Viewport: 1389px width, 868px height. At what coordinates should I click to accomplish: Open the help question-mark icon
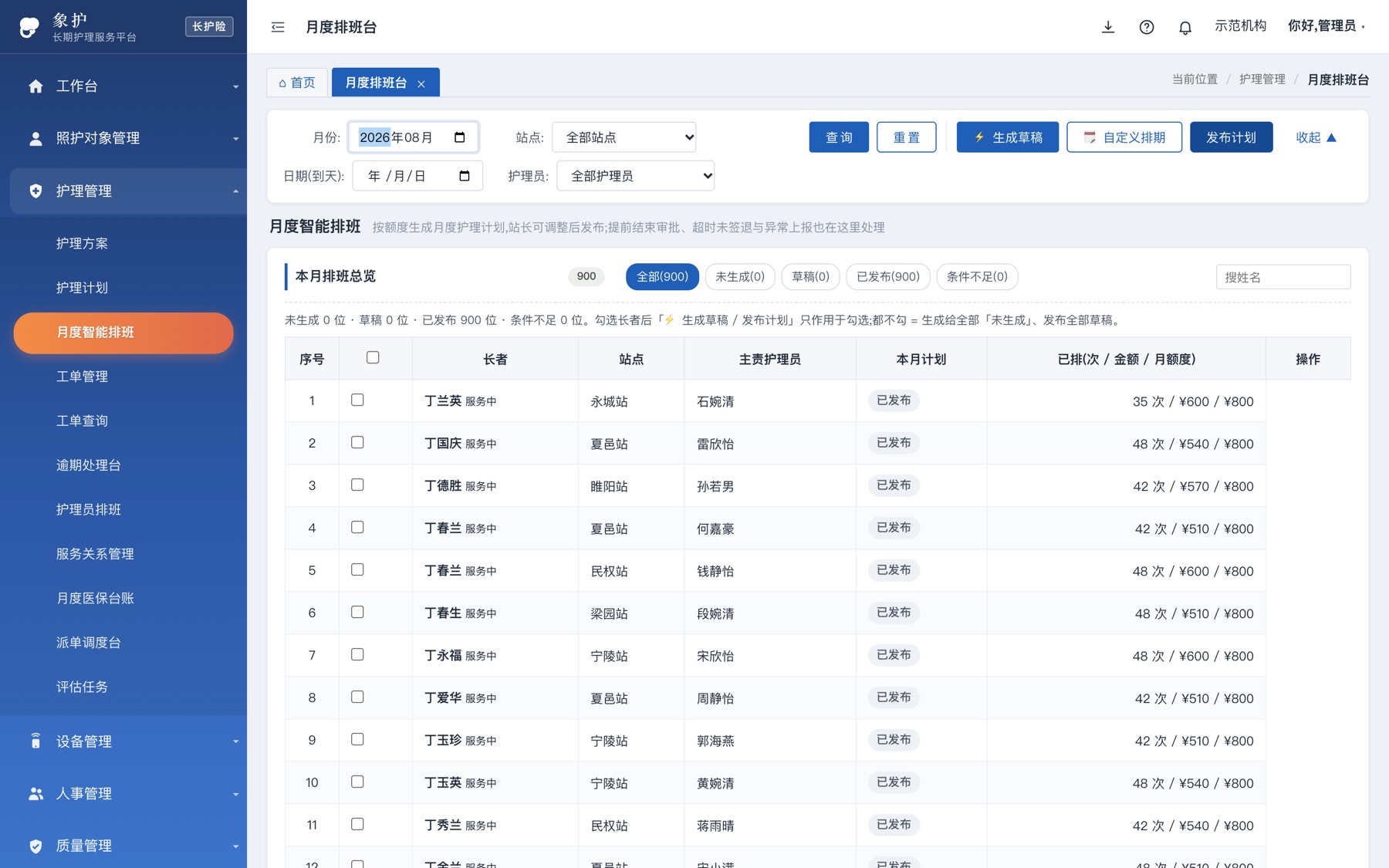tap(1147, 27)
